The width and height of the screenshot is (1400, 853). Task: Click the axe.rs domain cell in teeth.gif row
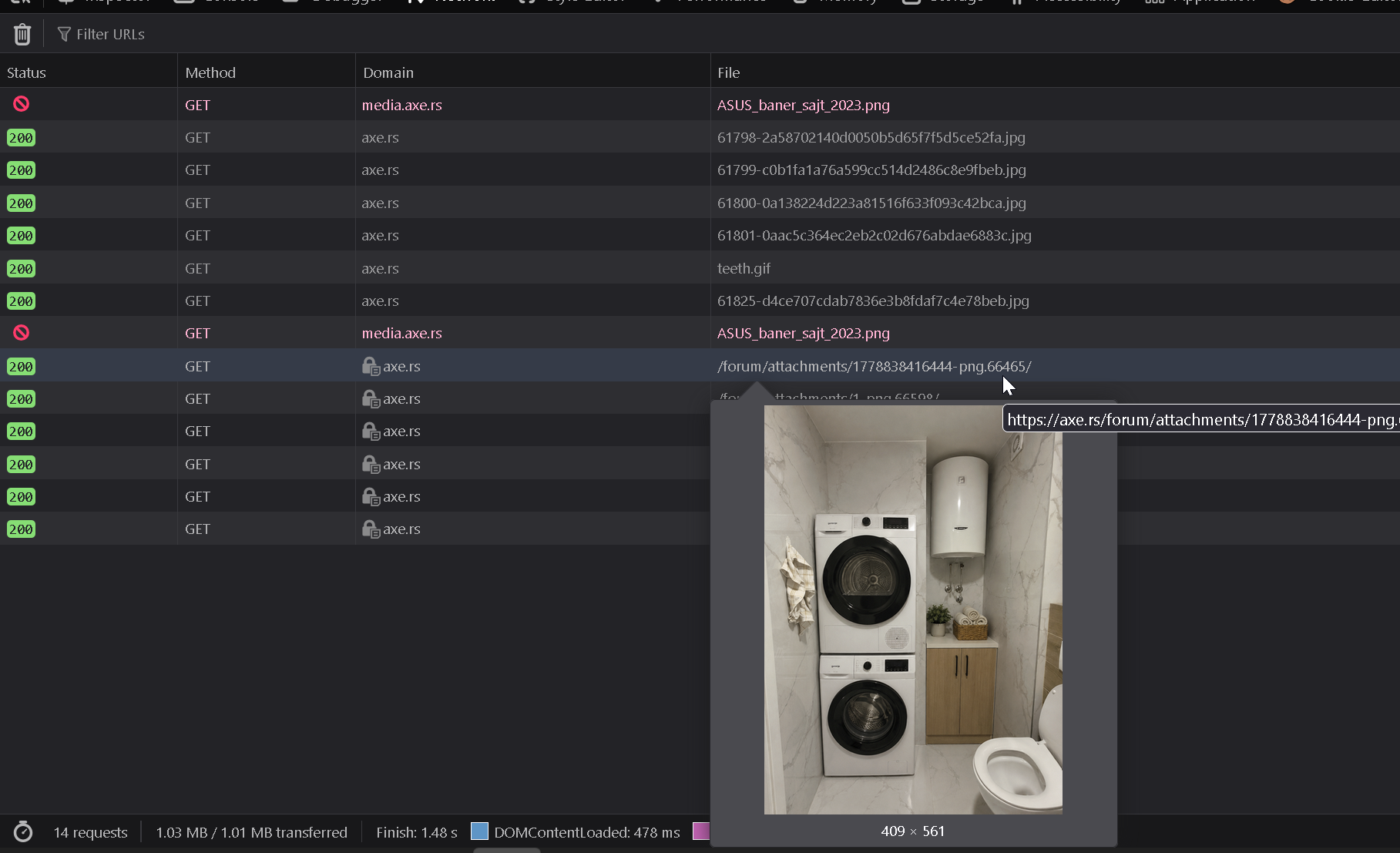[x=380, y=268]
